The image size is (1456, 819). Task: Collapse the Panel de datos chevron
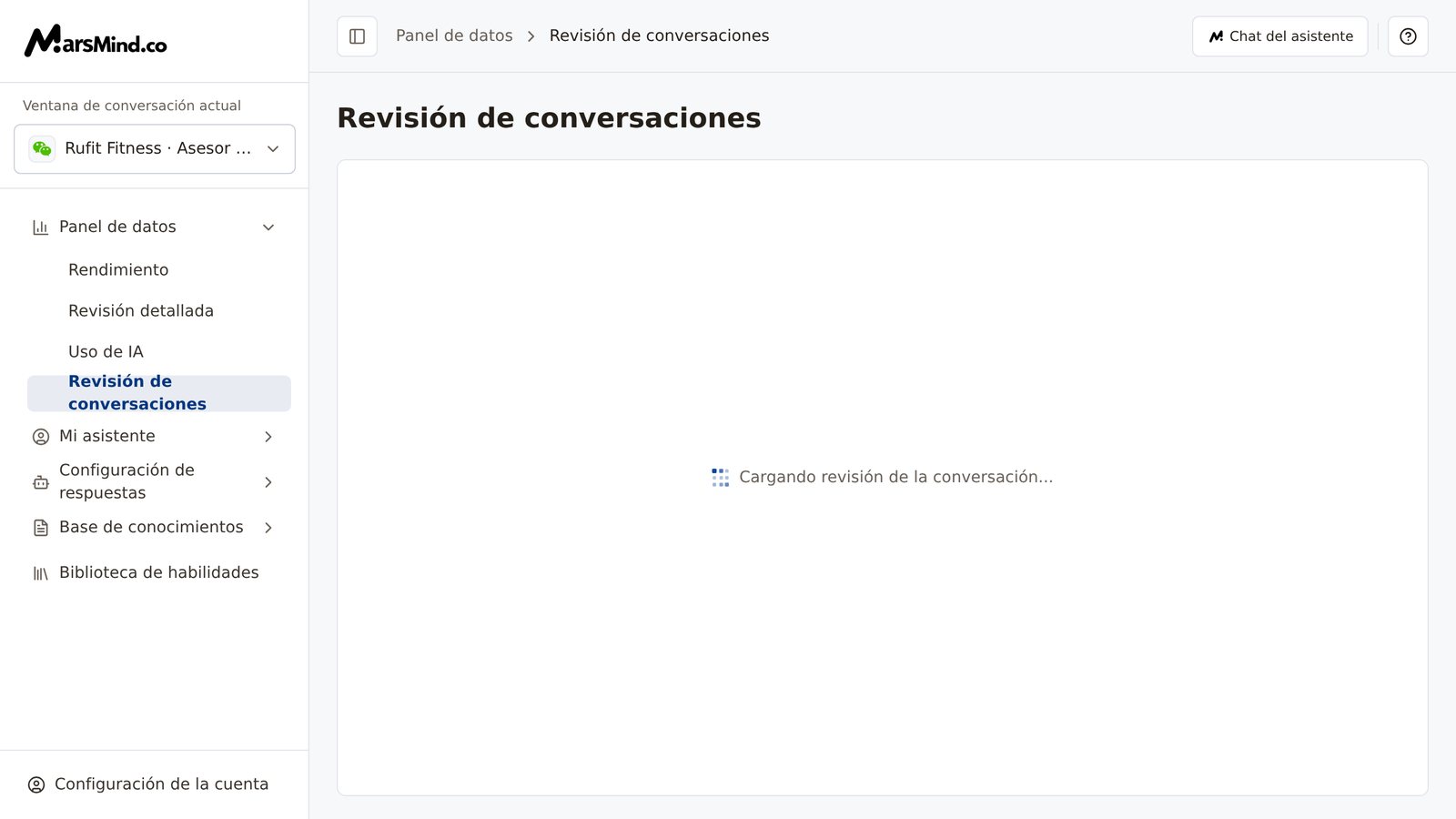click(268, 227)
